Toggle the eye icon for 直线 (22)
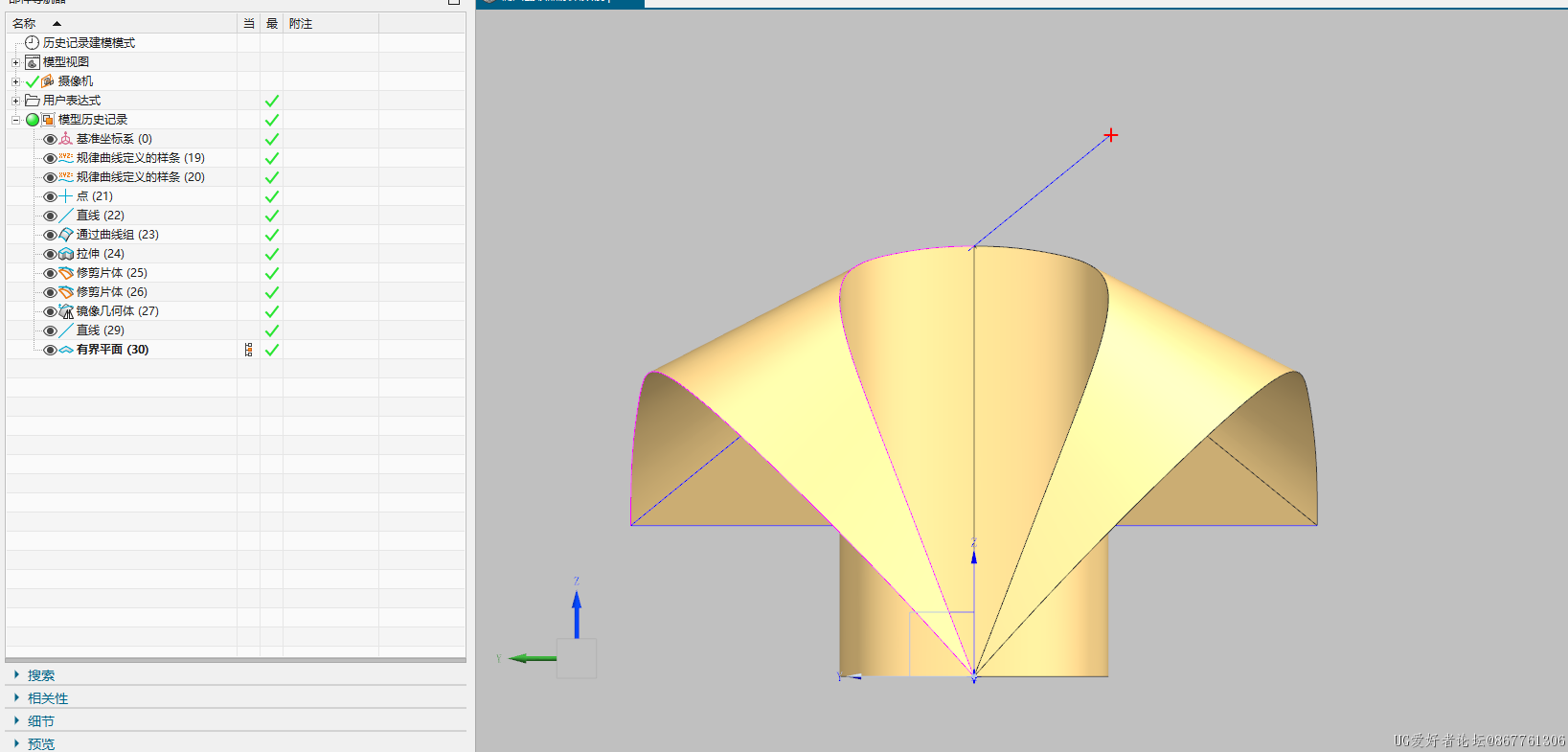The width and height of the screenshot is (1568, 752). click(x=50, y=216)
